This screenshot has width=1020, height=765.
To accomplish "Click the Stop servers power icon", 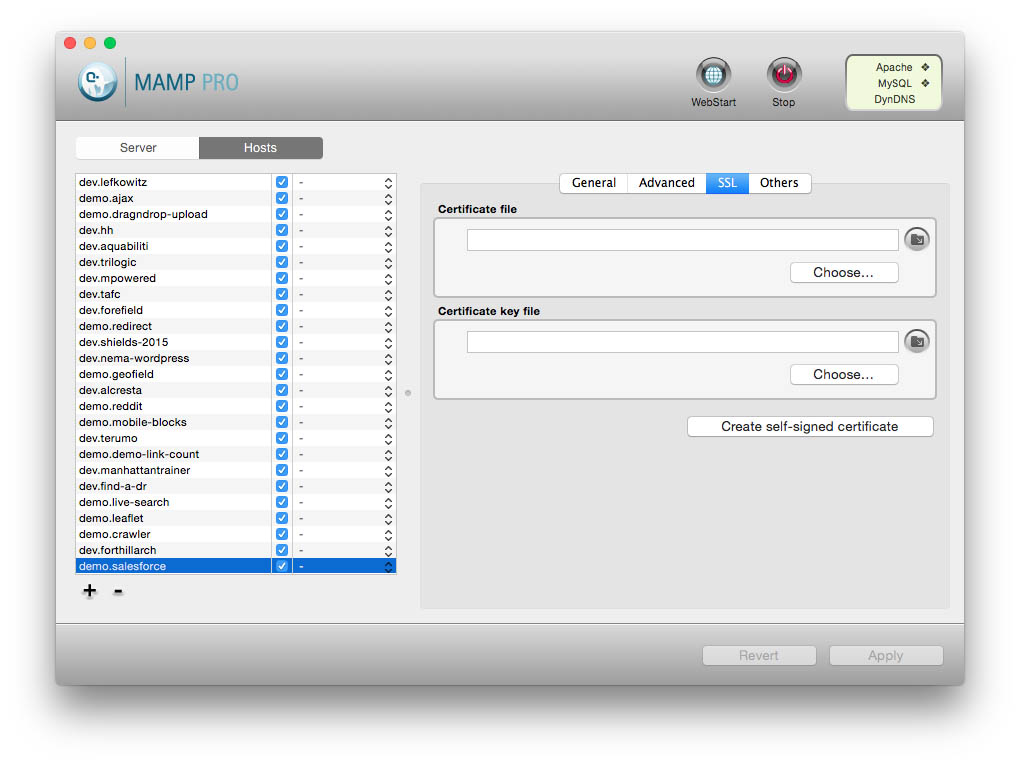I will [x=784, y=75].
